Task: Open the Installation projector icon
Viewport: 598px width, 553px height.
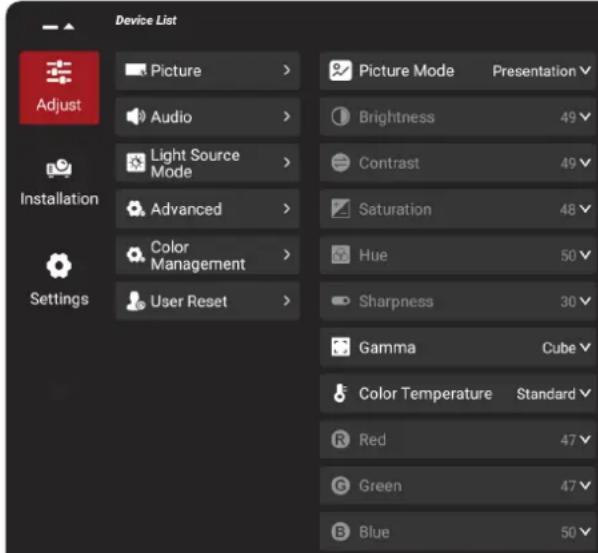Action: pyautogui.click(x=59, y=168)
